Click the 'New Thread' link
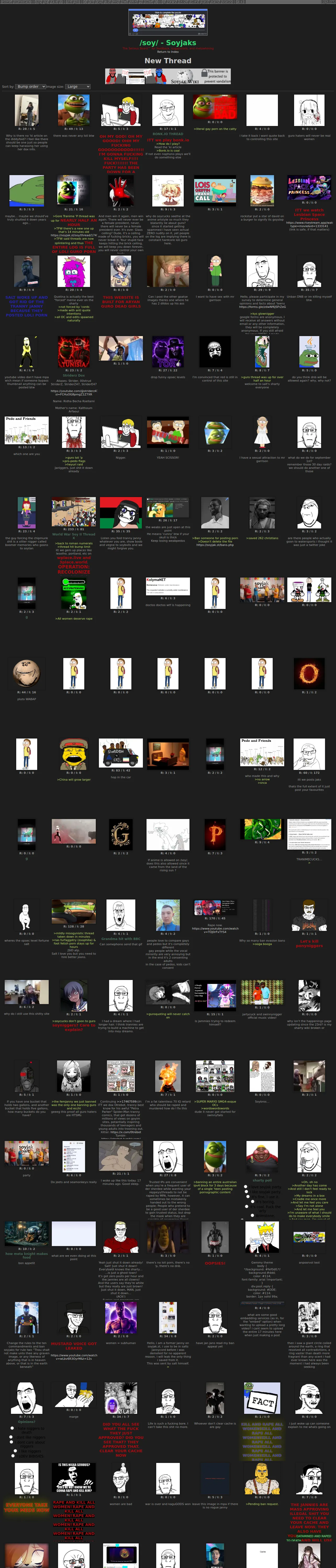The width and height of the screenshot is (336, 1568). [168, 61]
